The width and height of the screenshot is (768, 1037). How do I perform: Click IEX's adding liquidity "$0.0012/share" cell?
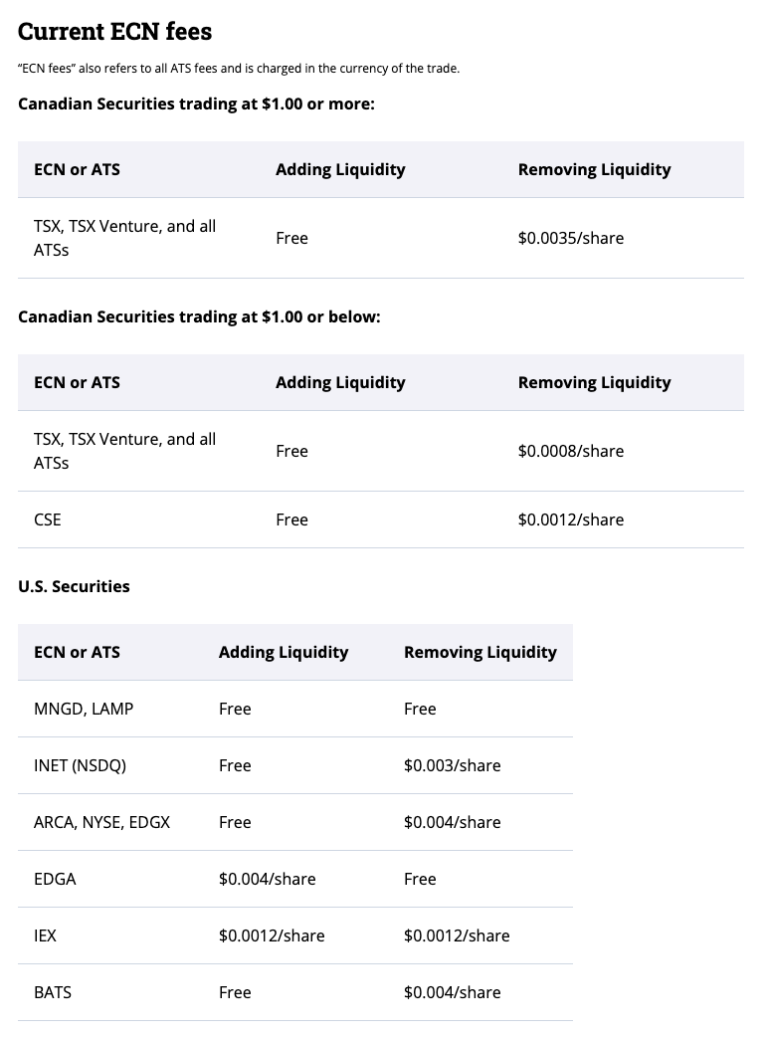(271, 936)
